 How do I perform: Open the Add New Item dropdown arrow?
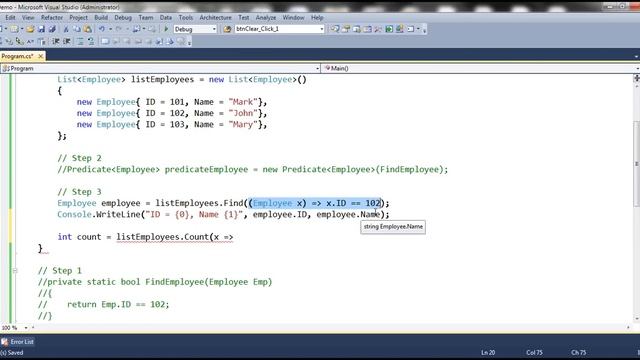click(x=21, y=29)
